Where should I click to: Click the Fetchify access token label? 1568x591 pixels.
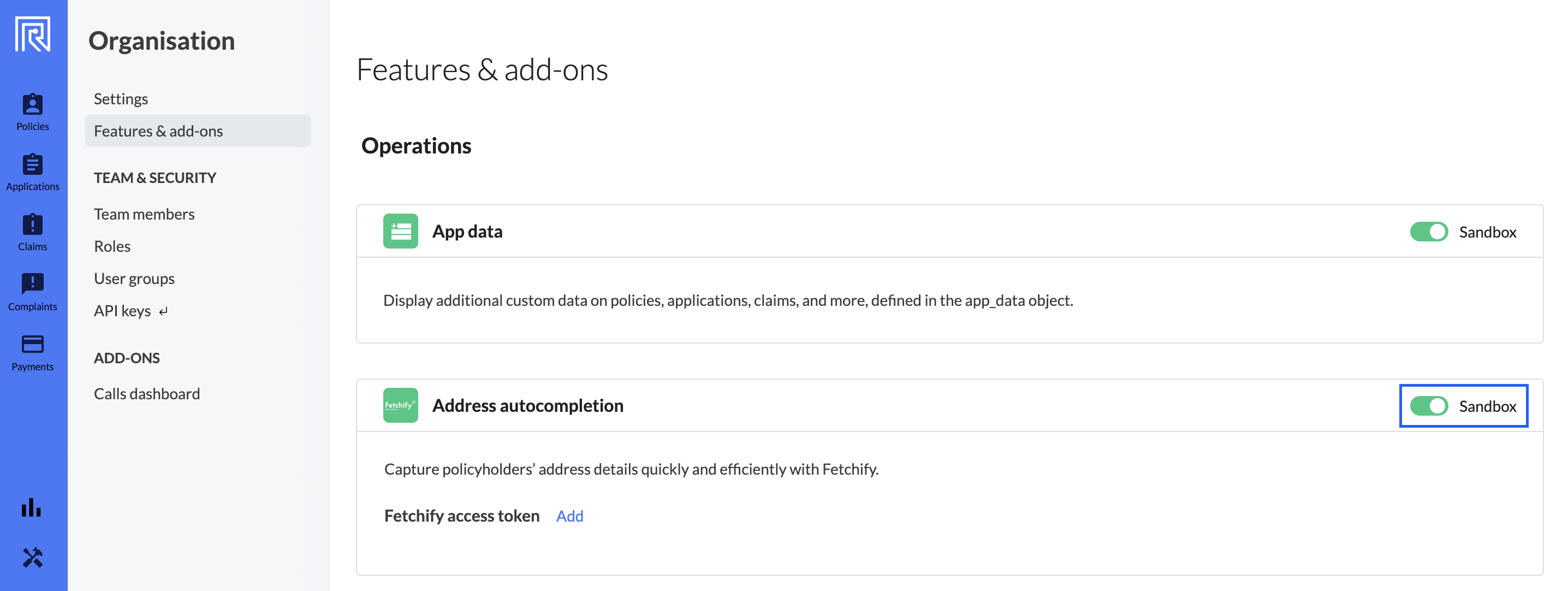click(x=462, y=516)
